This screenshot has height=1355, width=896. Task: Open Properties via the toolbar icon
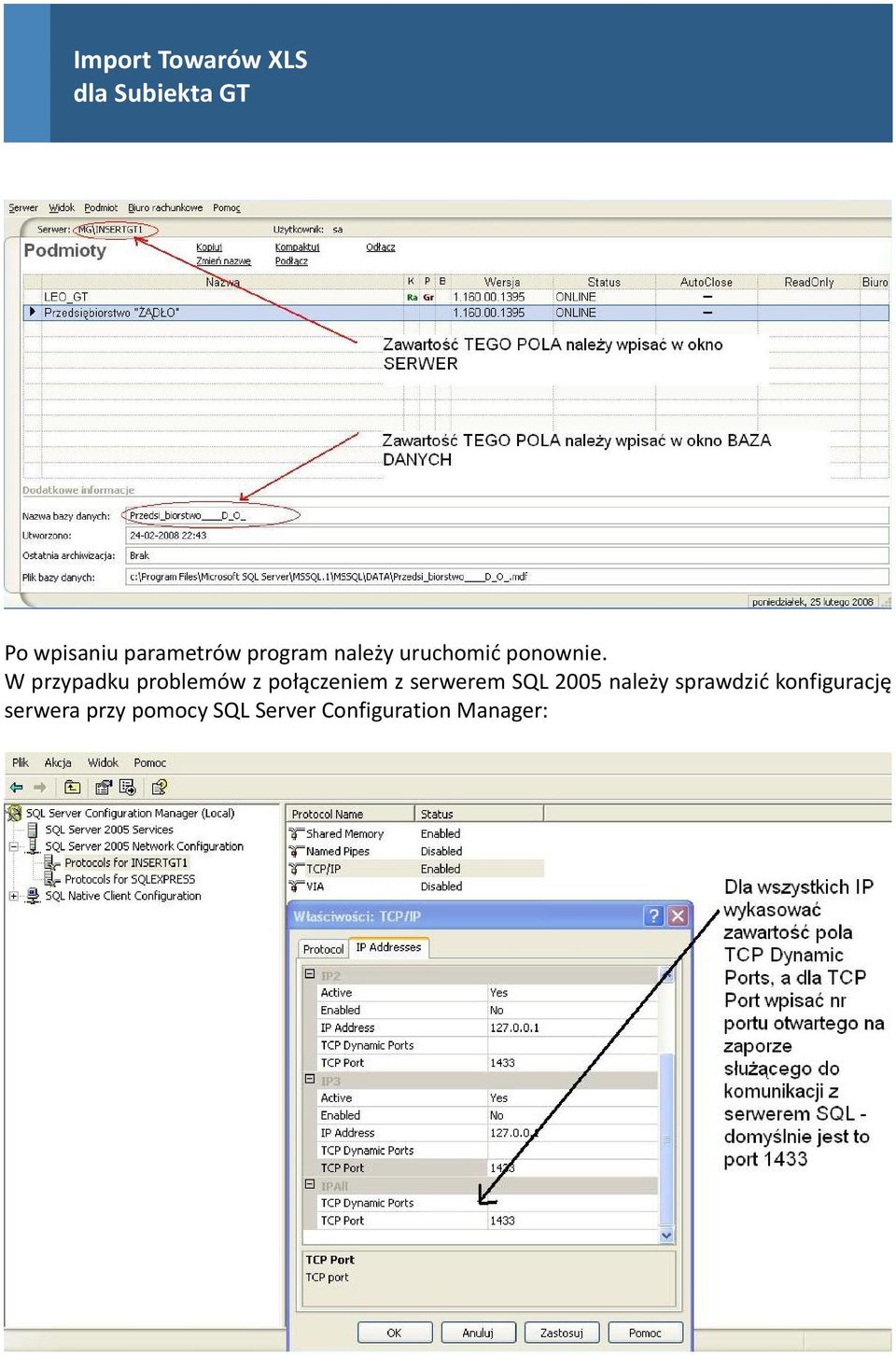(104, 788)
